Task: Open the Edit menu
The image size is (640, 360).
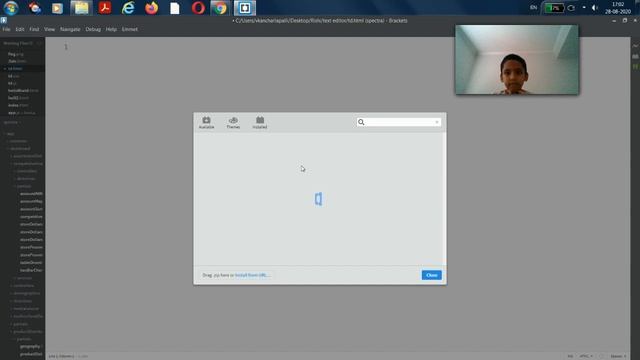Action: coord(20,29)
